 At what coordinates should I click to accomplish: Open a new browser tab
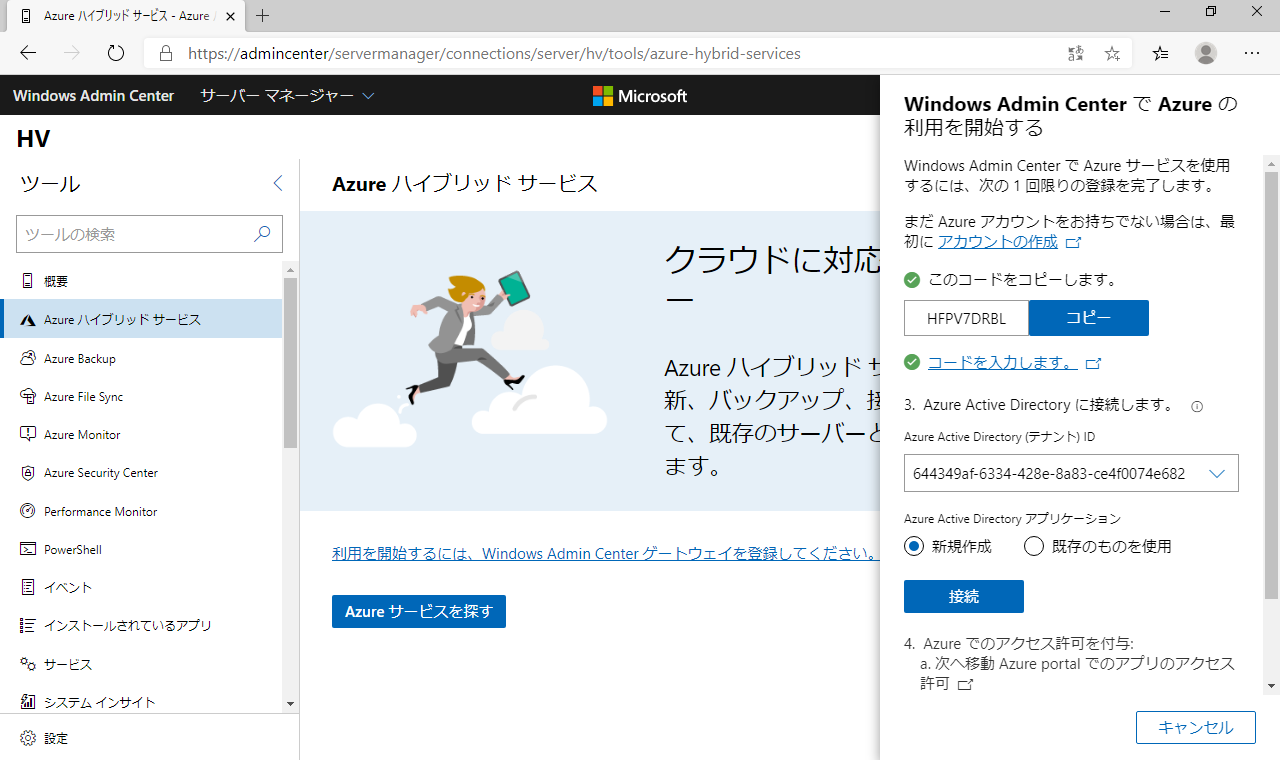point(263,16)
